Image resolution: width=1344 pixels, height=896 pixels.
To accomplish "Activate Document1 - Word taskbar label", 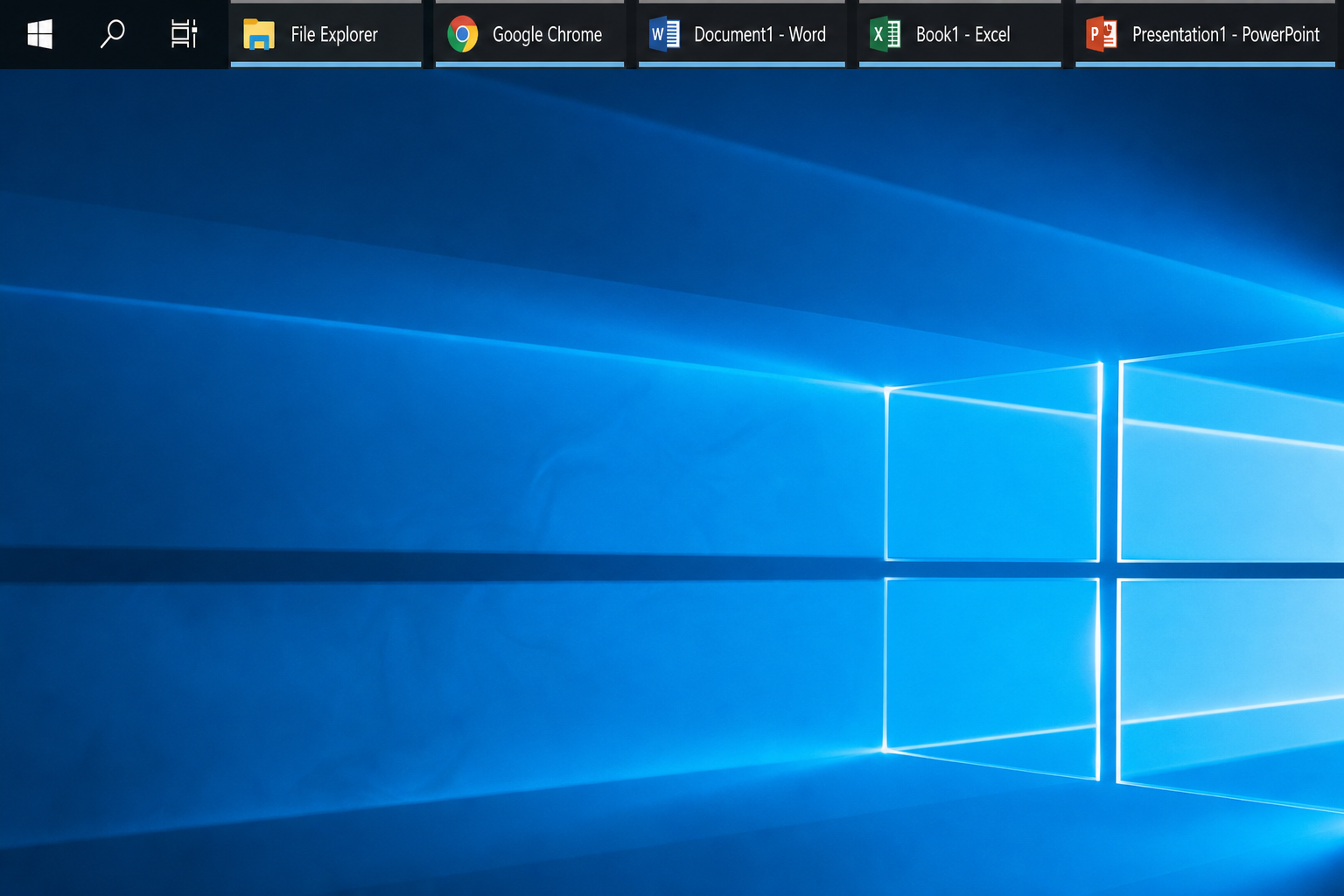I will 759,35.
